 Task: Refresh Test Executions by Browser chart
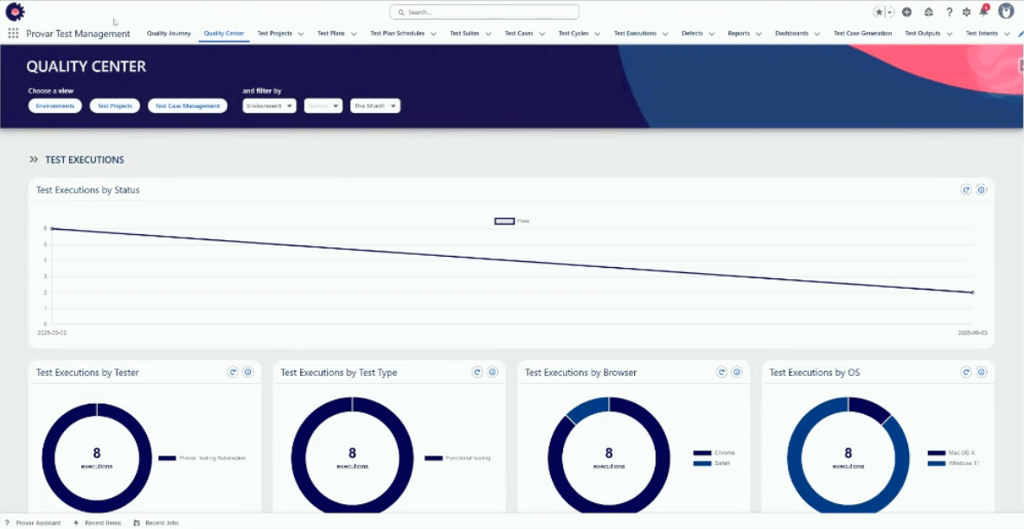pos(722,372)
